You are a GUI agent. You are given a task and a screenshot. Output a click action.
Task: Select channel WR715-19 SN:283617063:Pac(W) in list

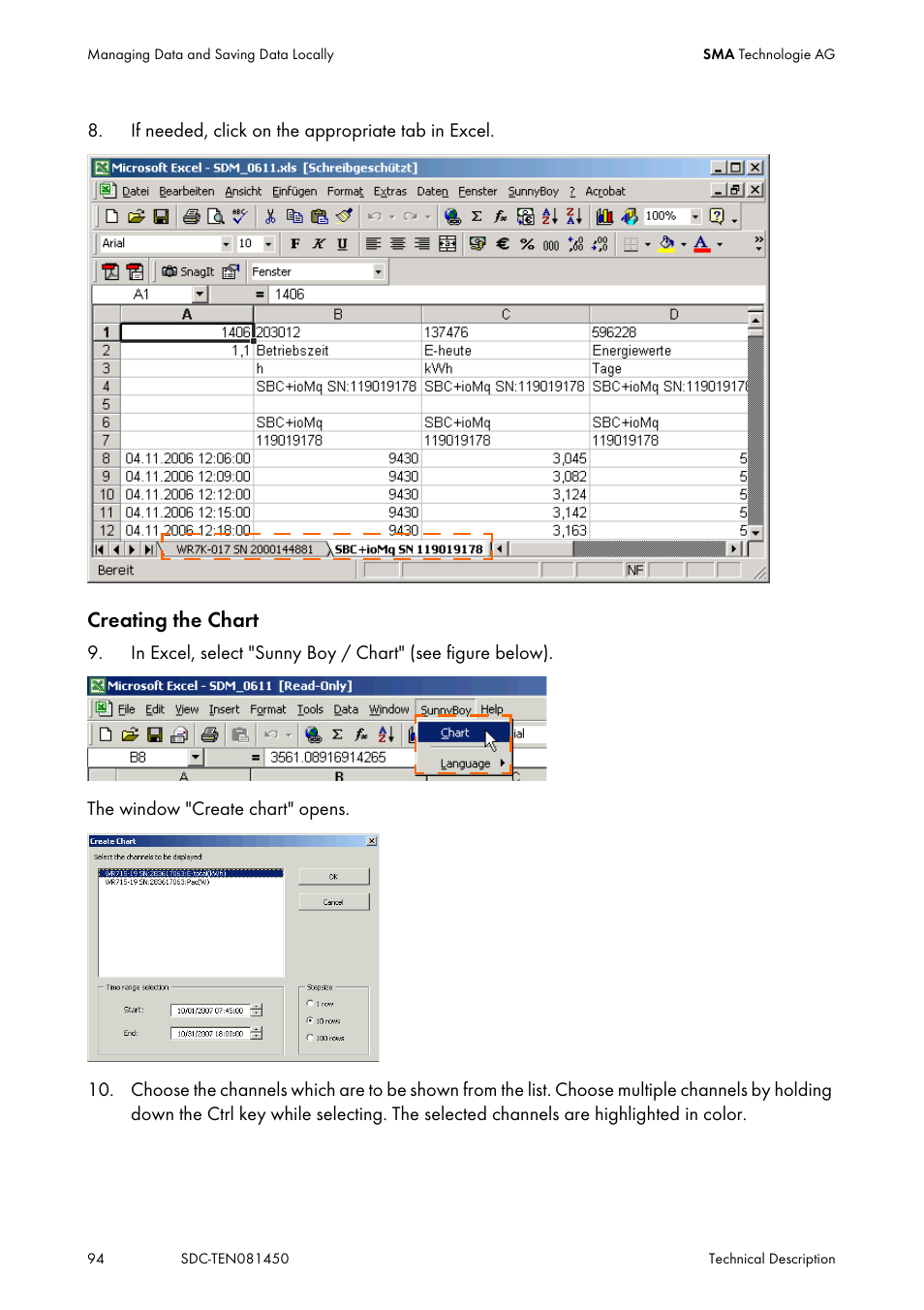pos(191,883)
